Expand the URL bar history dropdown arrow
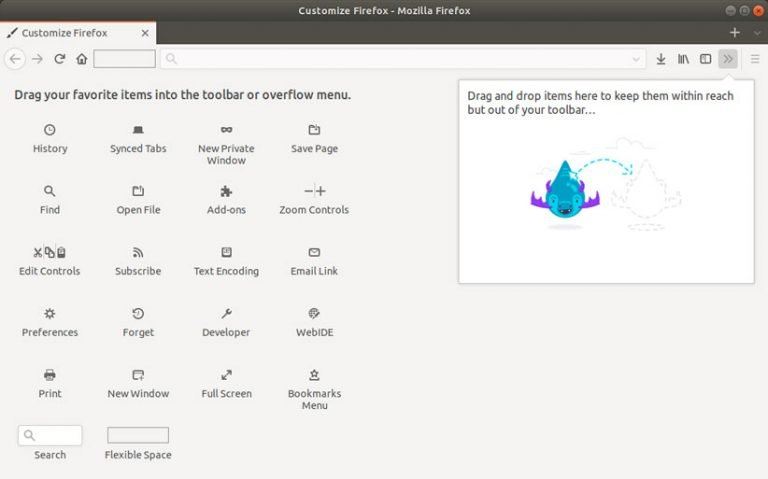The width and height of the screenshot is (768, 479). 636,59
